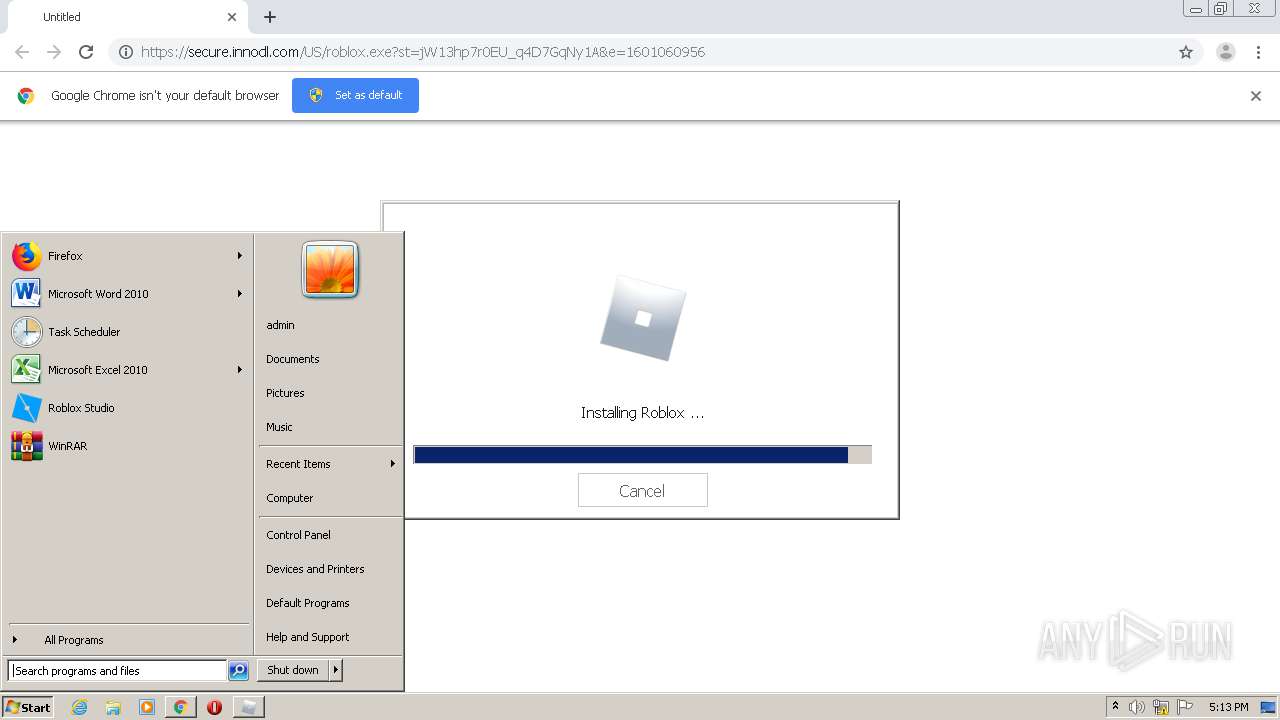Expand the Microsoft Word 2010 submenu arrow
1280x720 pixels.
tap(240, 294)
